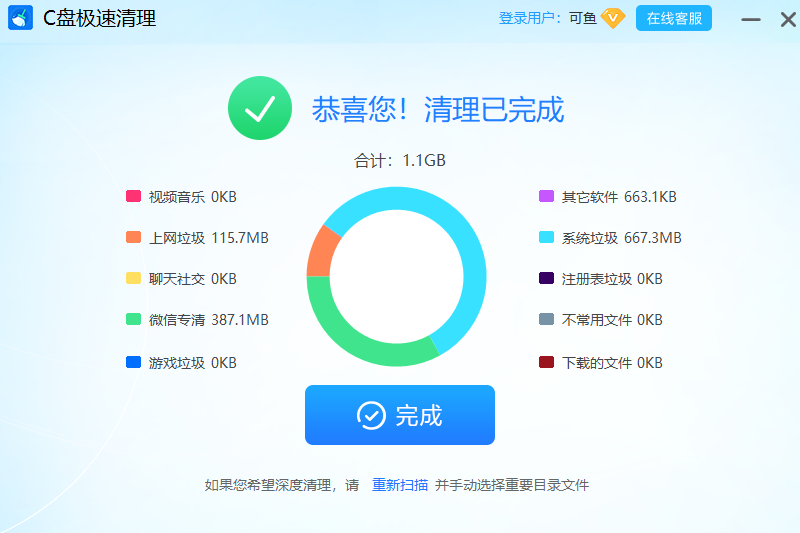Click the green checkmark success icon
800x533 pixels.
259,108
